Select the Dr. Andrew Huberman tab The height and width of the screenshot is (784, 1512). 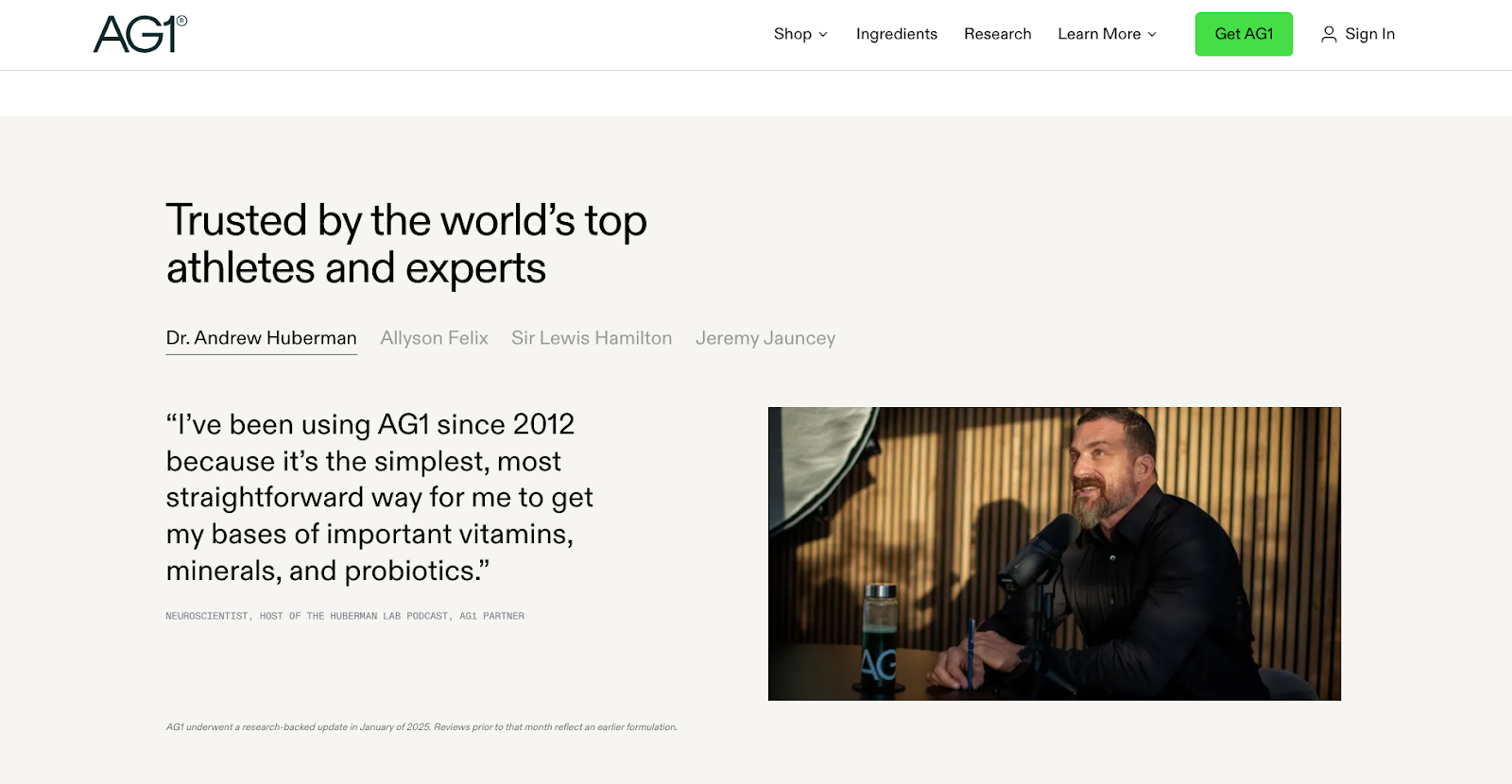[262, 338]
